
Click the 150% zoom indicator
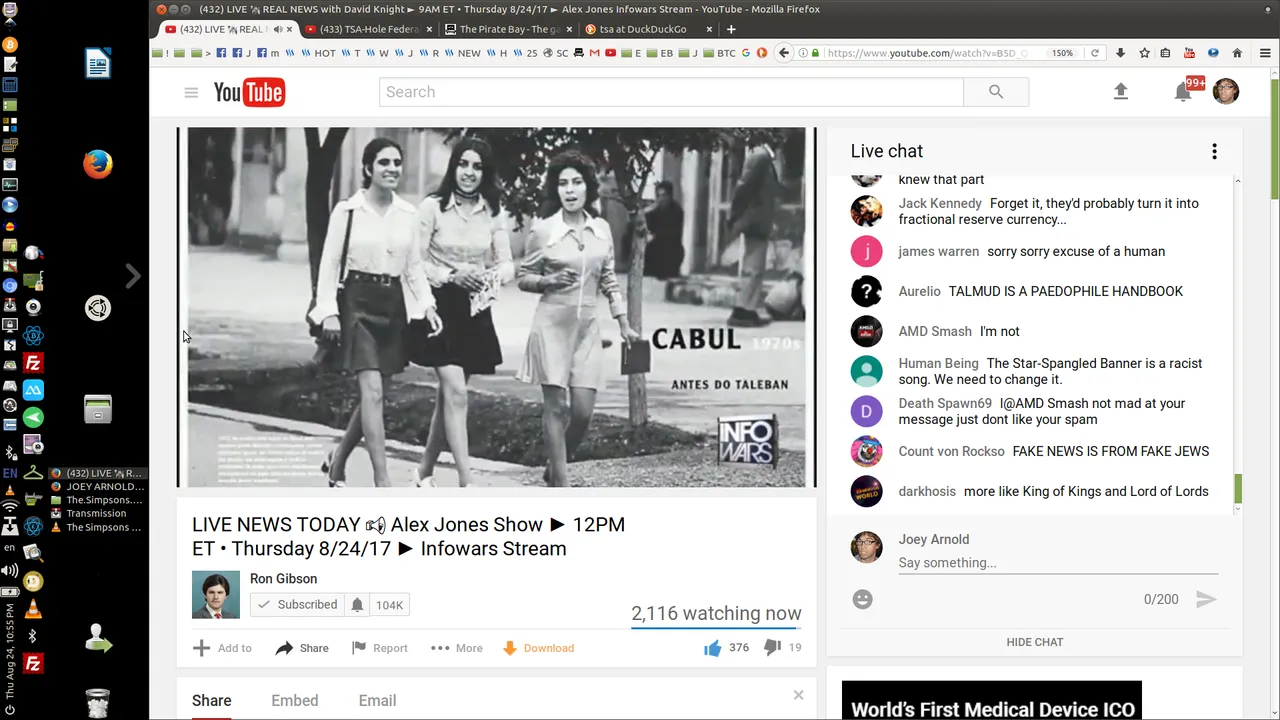[x=1062, y=53]
